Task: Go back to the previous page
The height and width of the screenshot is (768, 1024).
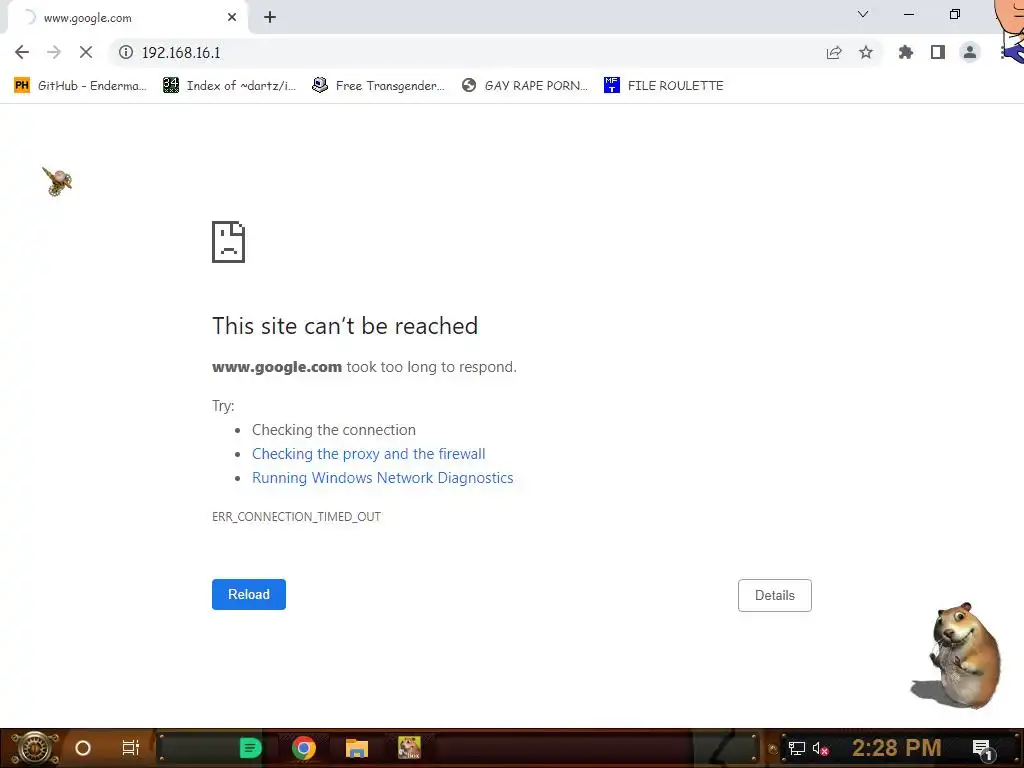Action: click(22, 52)
